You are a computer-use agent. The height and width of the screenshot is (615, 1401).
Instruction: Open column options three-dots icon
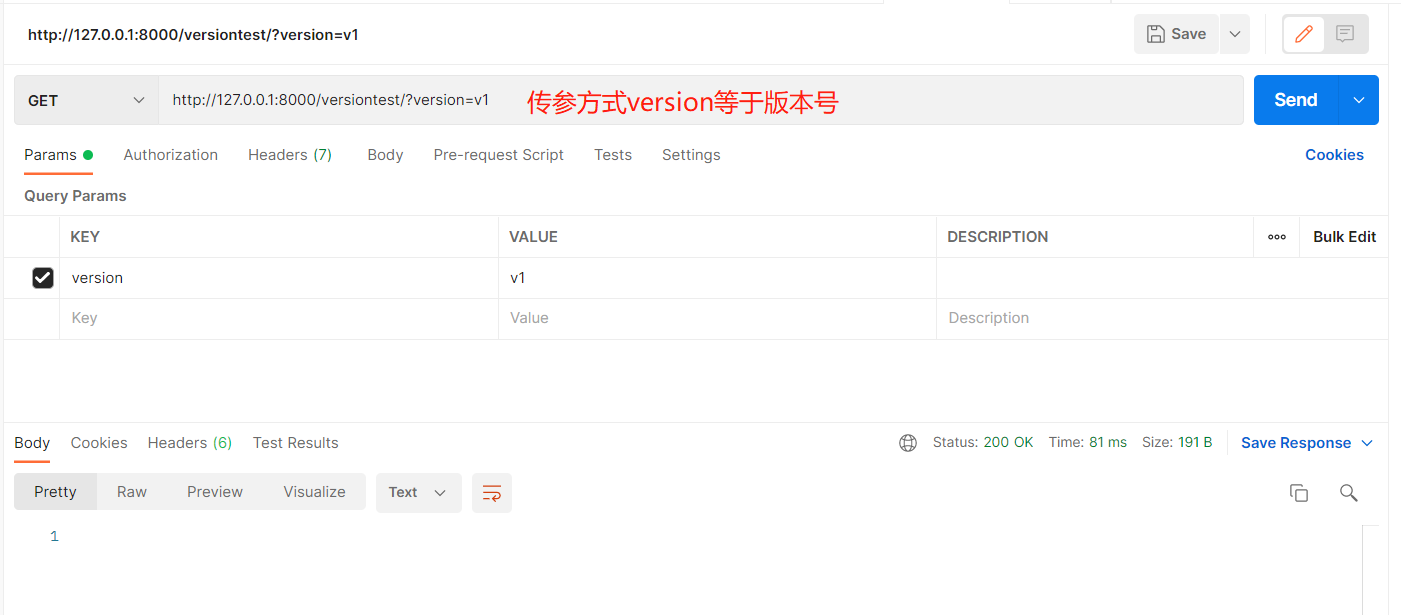pos(1277,237)
